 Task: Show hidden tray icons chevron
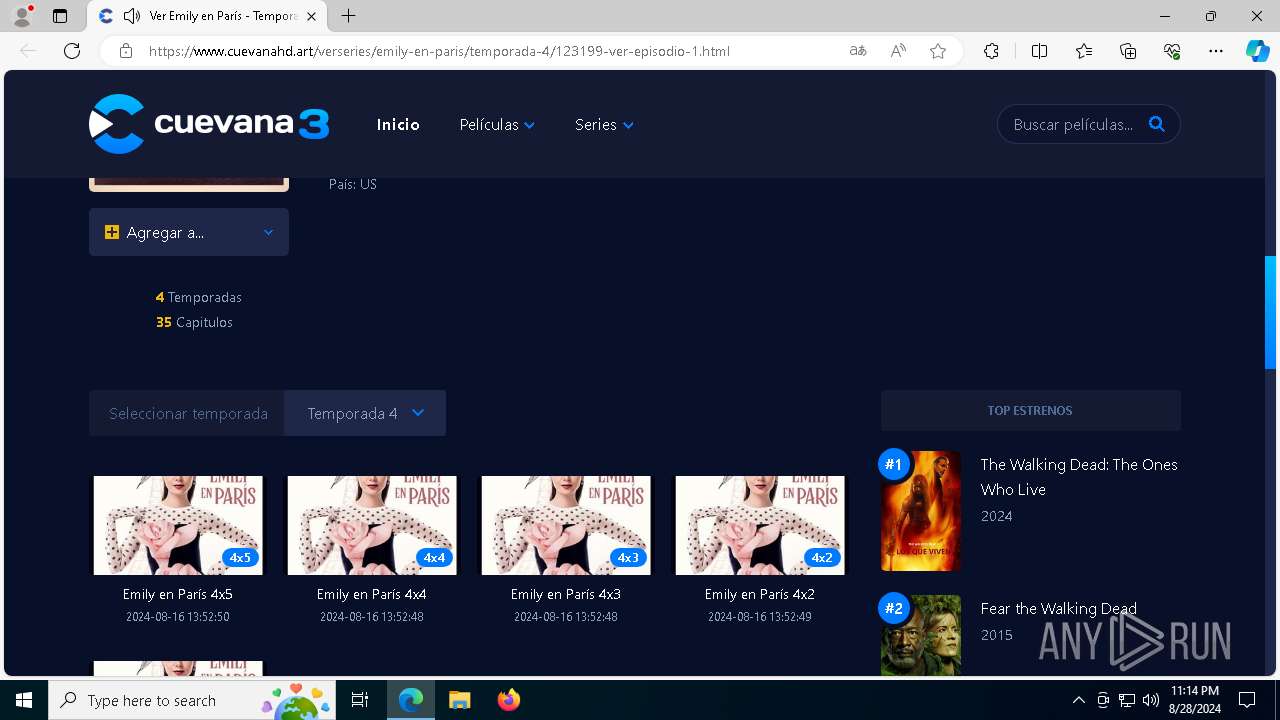tap(1078, 700)
